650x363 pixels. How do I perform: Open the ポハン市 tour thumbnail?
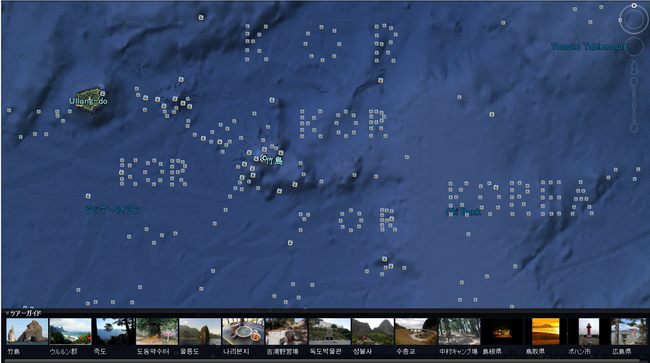pos(589,332)
